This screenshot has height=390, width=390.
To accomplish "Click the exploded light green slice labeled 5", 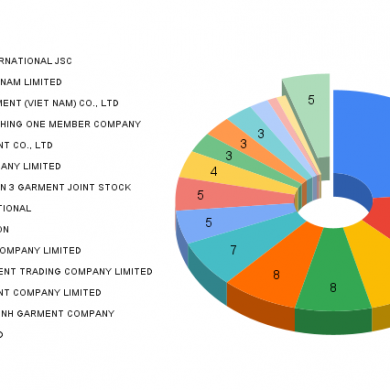I will 310,113.
